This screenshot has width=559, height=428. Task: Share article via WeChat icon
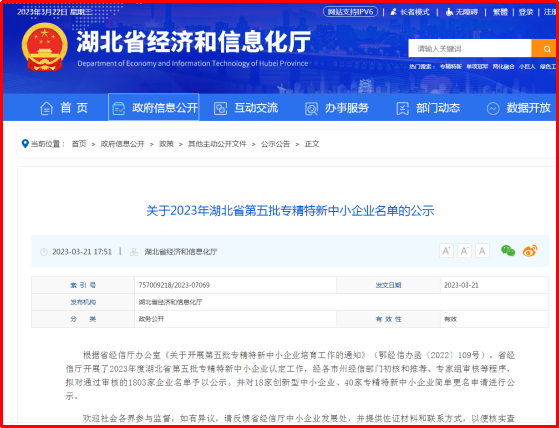pos(508,251)
